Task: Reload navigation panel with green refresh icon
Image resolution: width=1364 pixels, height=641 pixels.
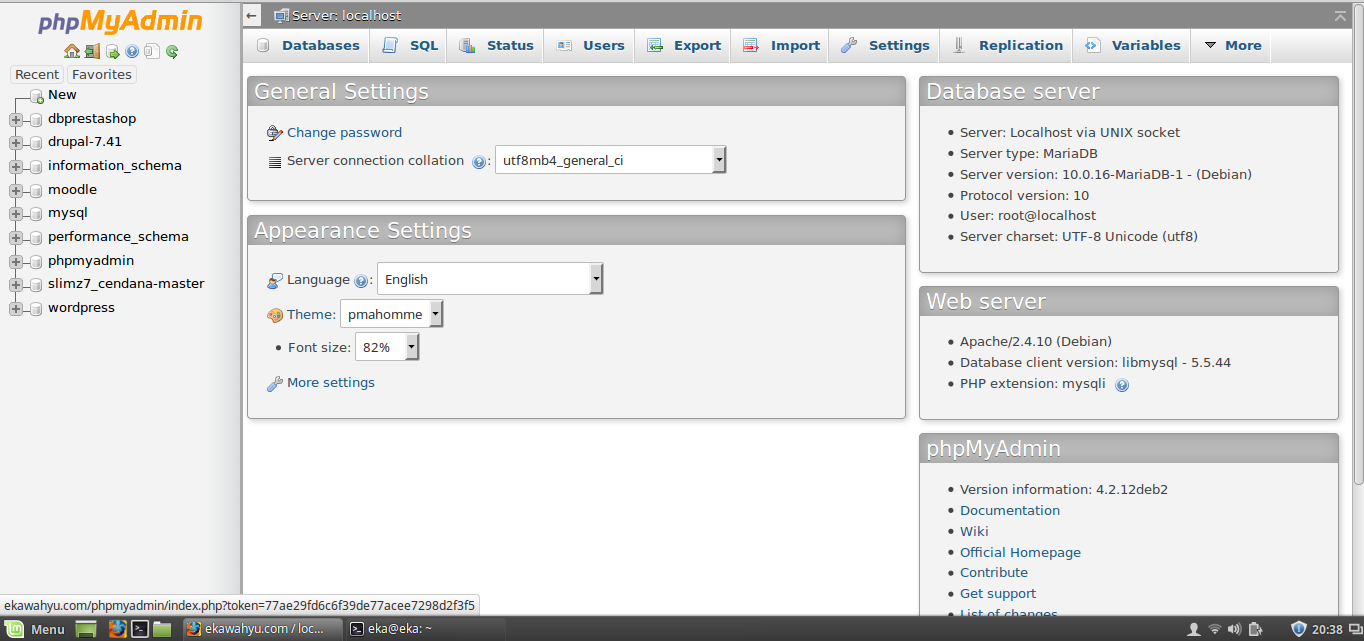Action: point(172,51)
